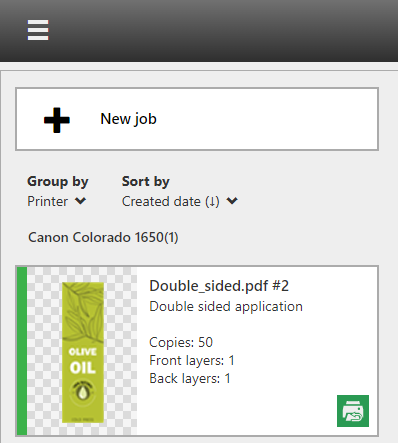Click the Sort by label

pos(146,182)
